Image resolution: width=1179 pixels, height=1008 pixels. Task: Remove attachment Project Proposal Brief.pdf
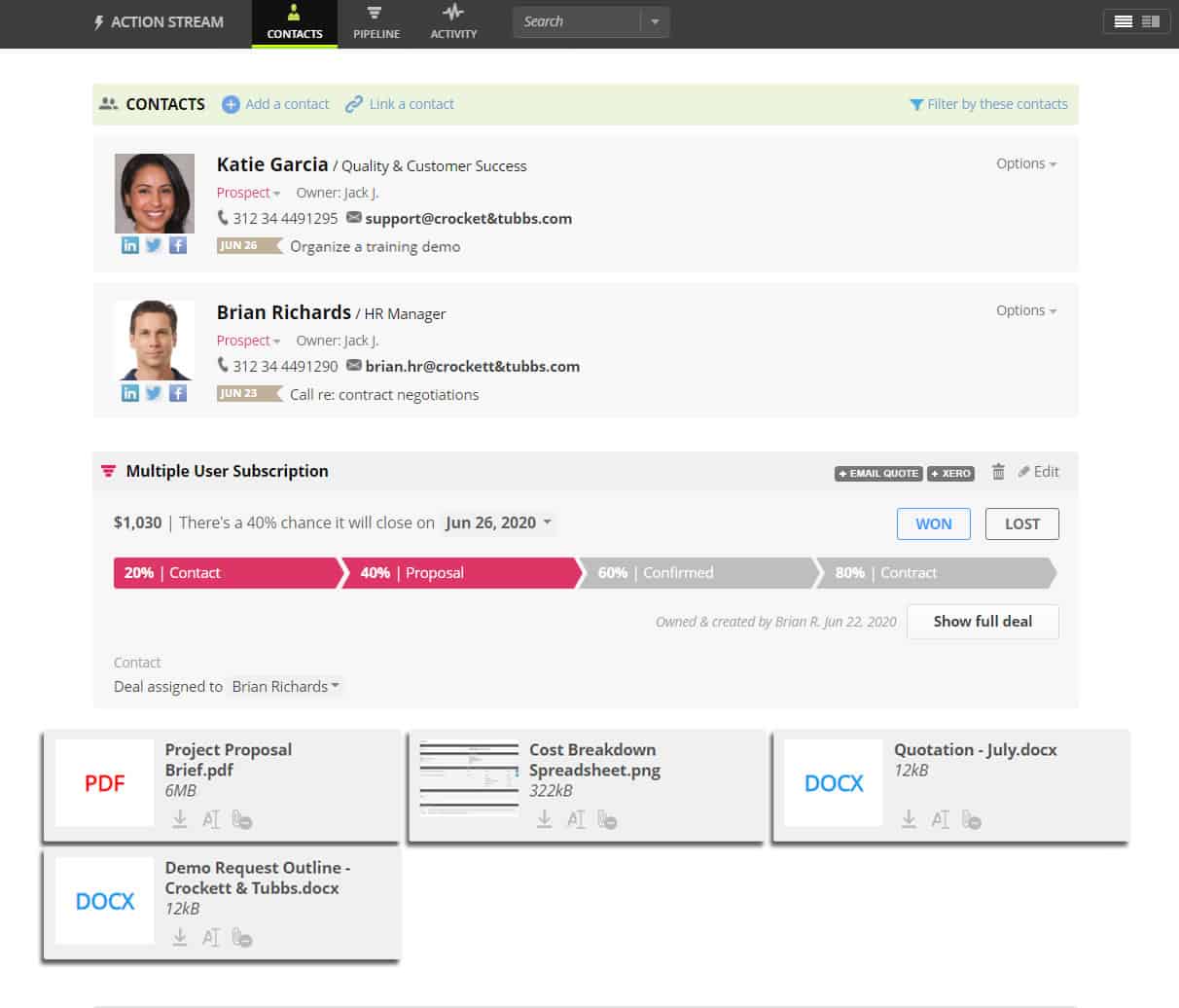pyautogui.click(x=242, y=819)
